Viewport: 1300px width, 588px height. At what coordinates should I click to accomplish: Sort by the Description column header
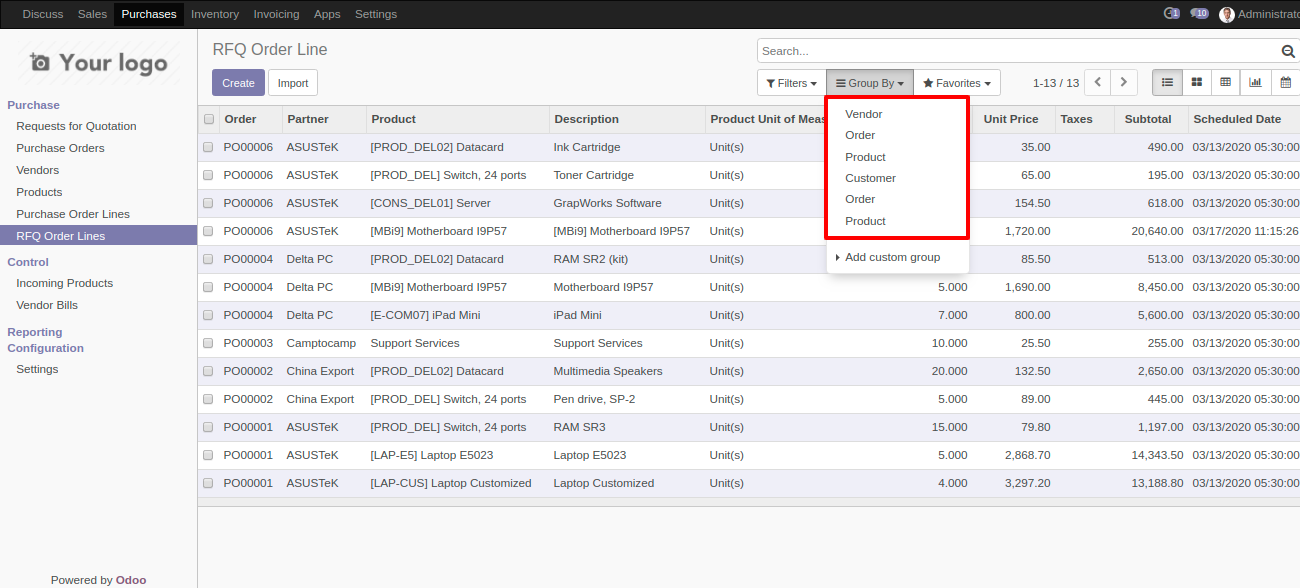click(x=627, y=119)
